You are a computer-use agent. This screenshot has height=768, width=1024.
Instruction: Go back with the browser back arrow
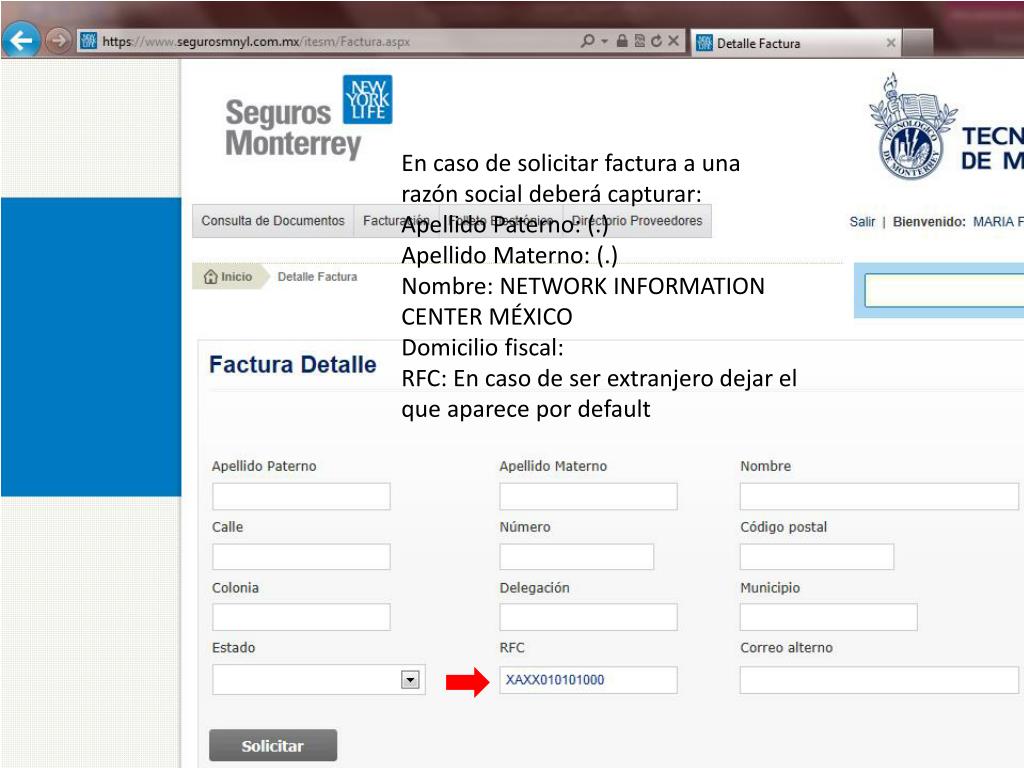(x=22, y=40)
